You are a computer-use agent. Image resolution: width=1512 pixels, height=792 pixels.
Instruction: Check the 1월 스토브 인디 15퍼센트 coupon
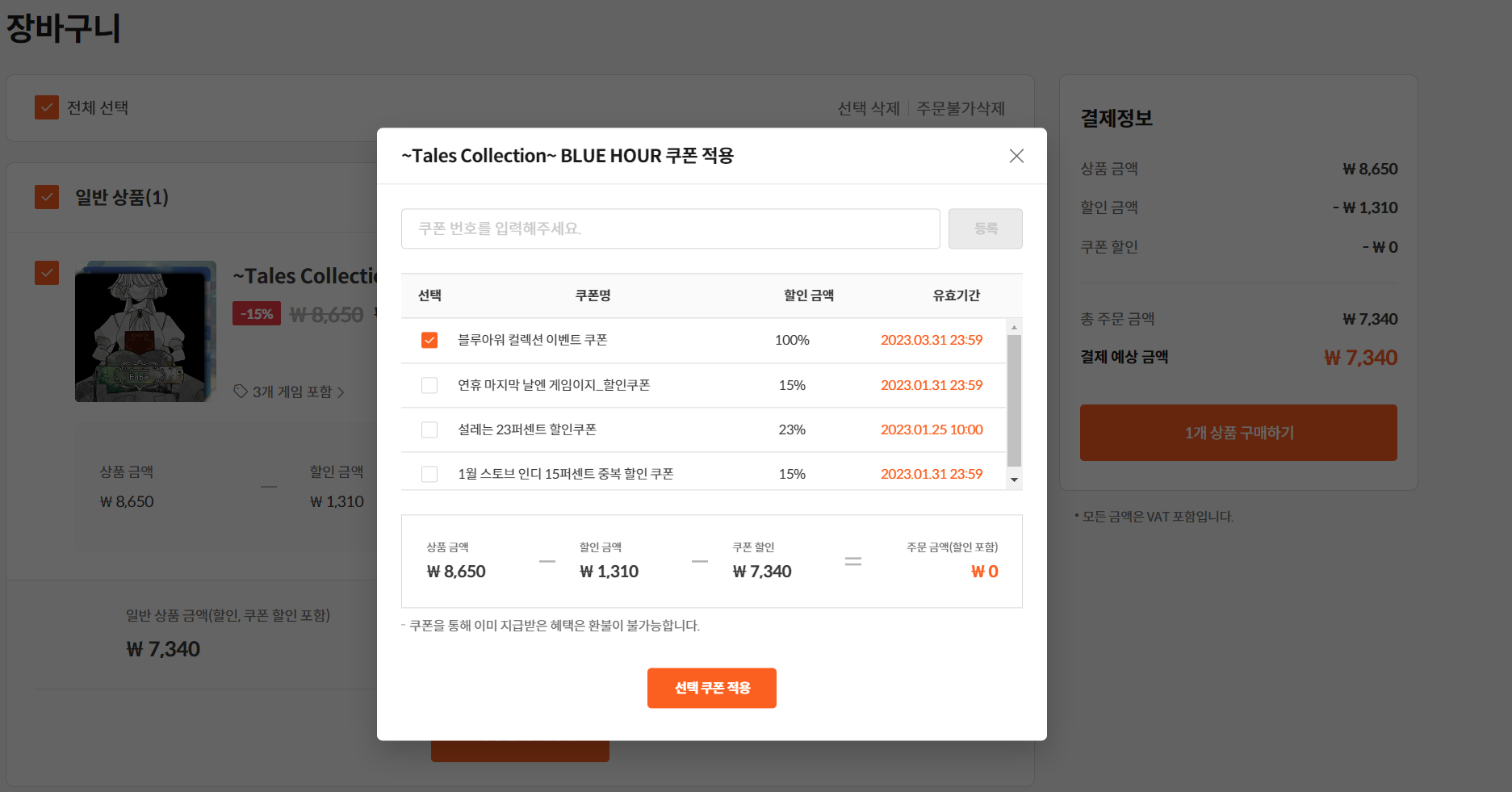point(429,474)
